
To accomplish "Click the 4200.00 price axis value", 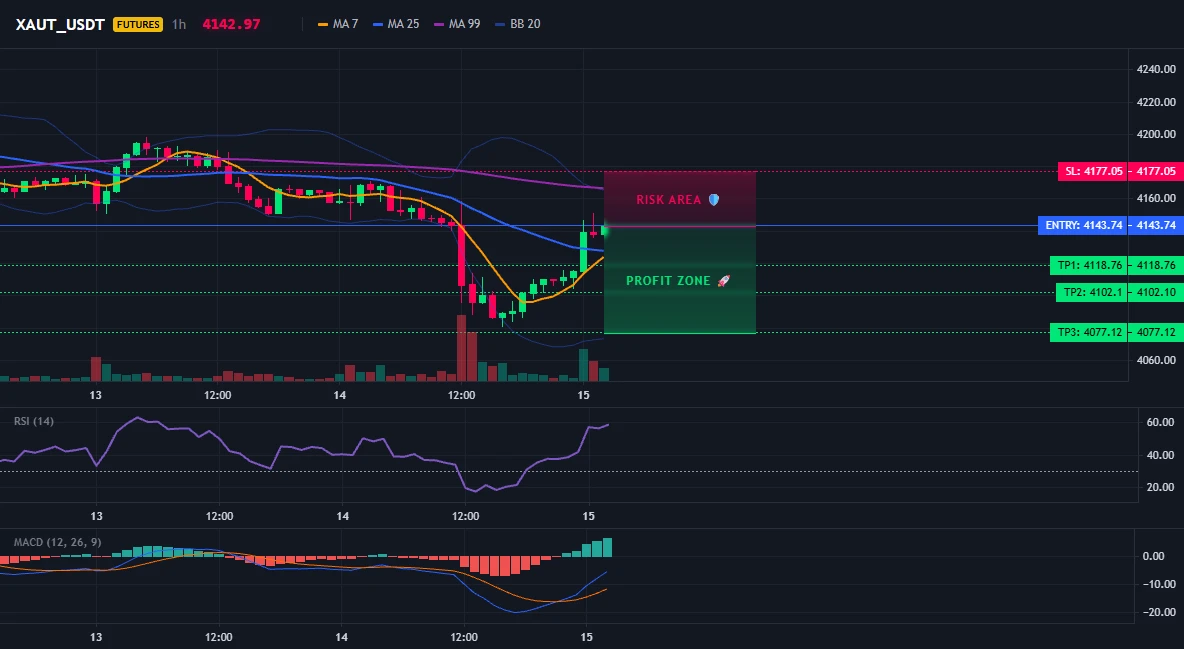I will pos(1156,134).
